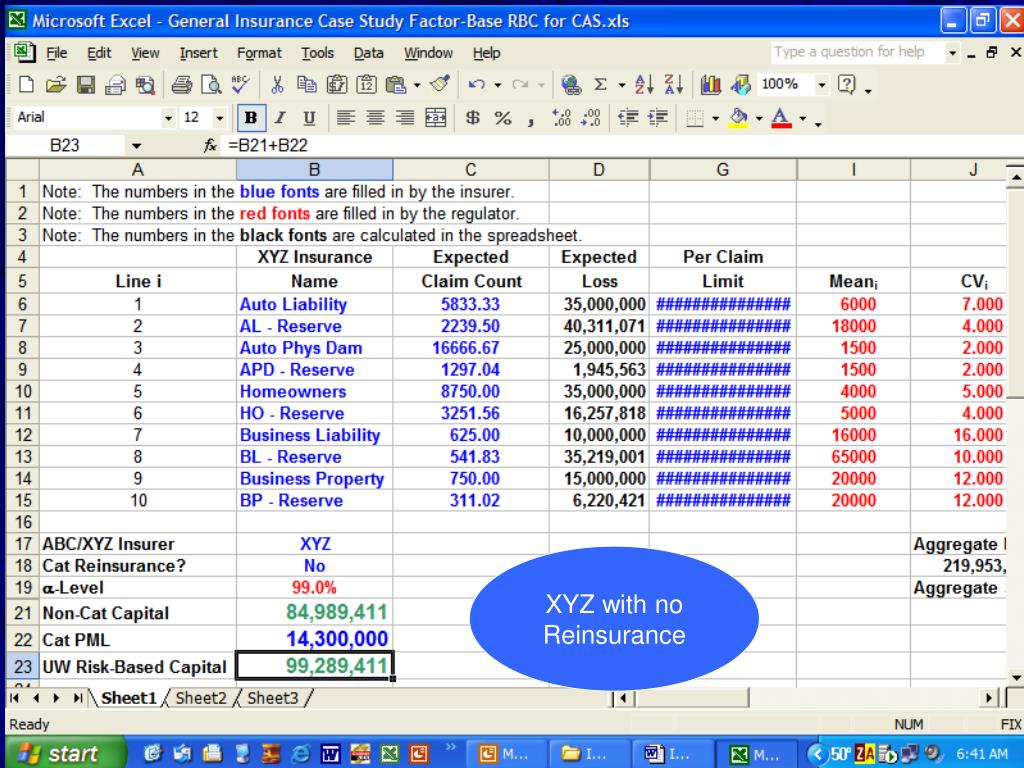This screenshot has width=1024, height=768.
Task: Expand the Name Box dropdown arrow
Action: [x=136, y=146]
